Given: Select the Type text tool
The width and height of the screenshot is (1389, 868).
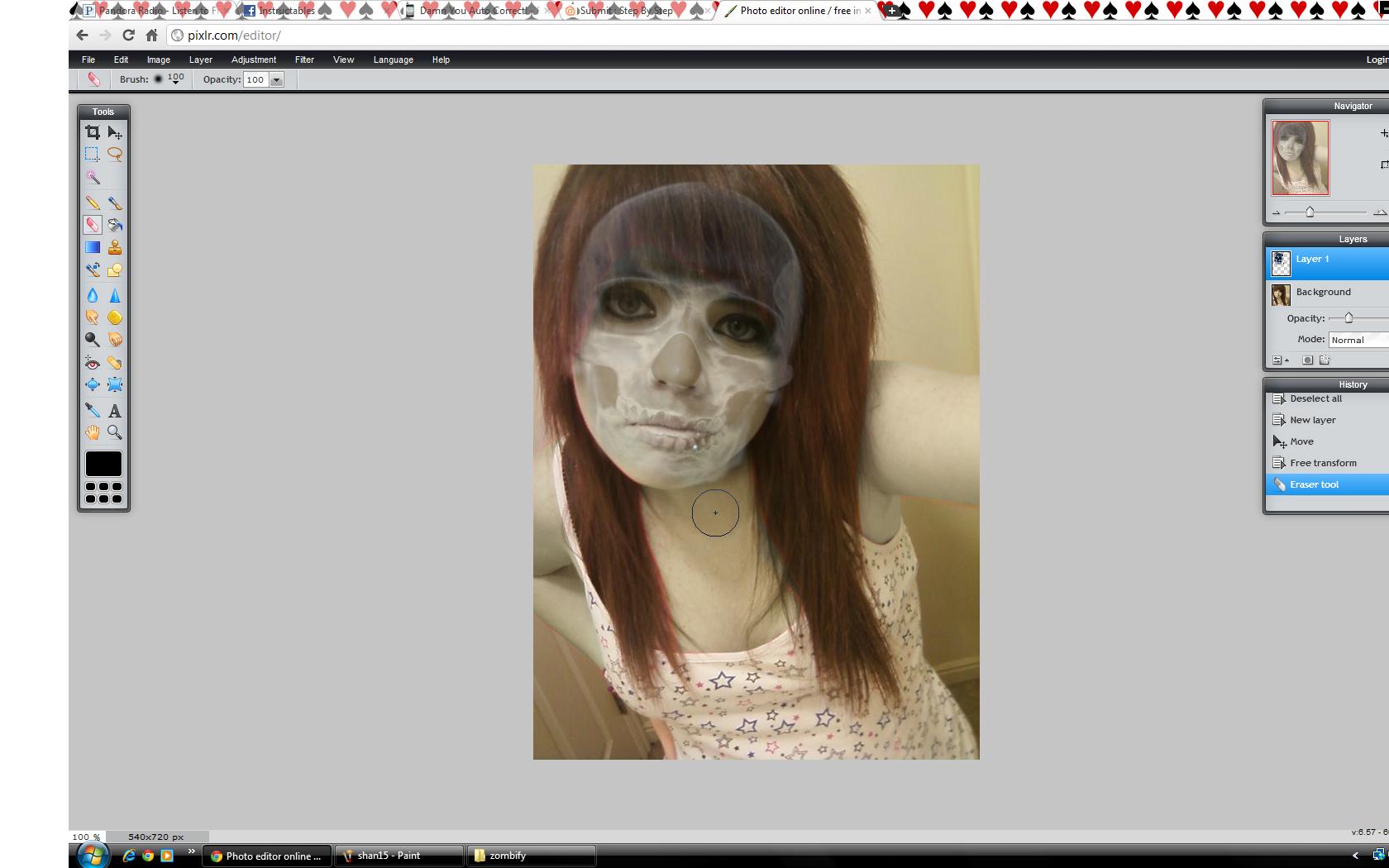Looking at the screenshot, I should [115, 410].
